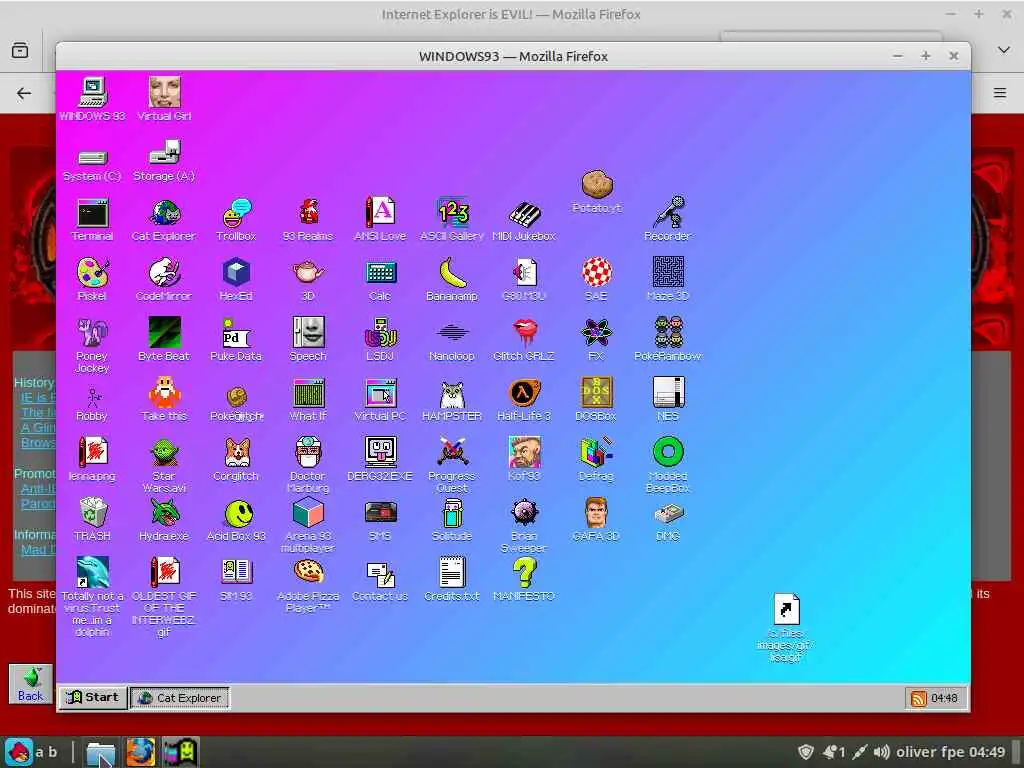Launch Byte Beat icon

coord(165,333)
